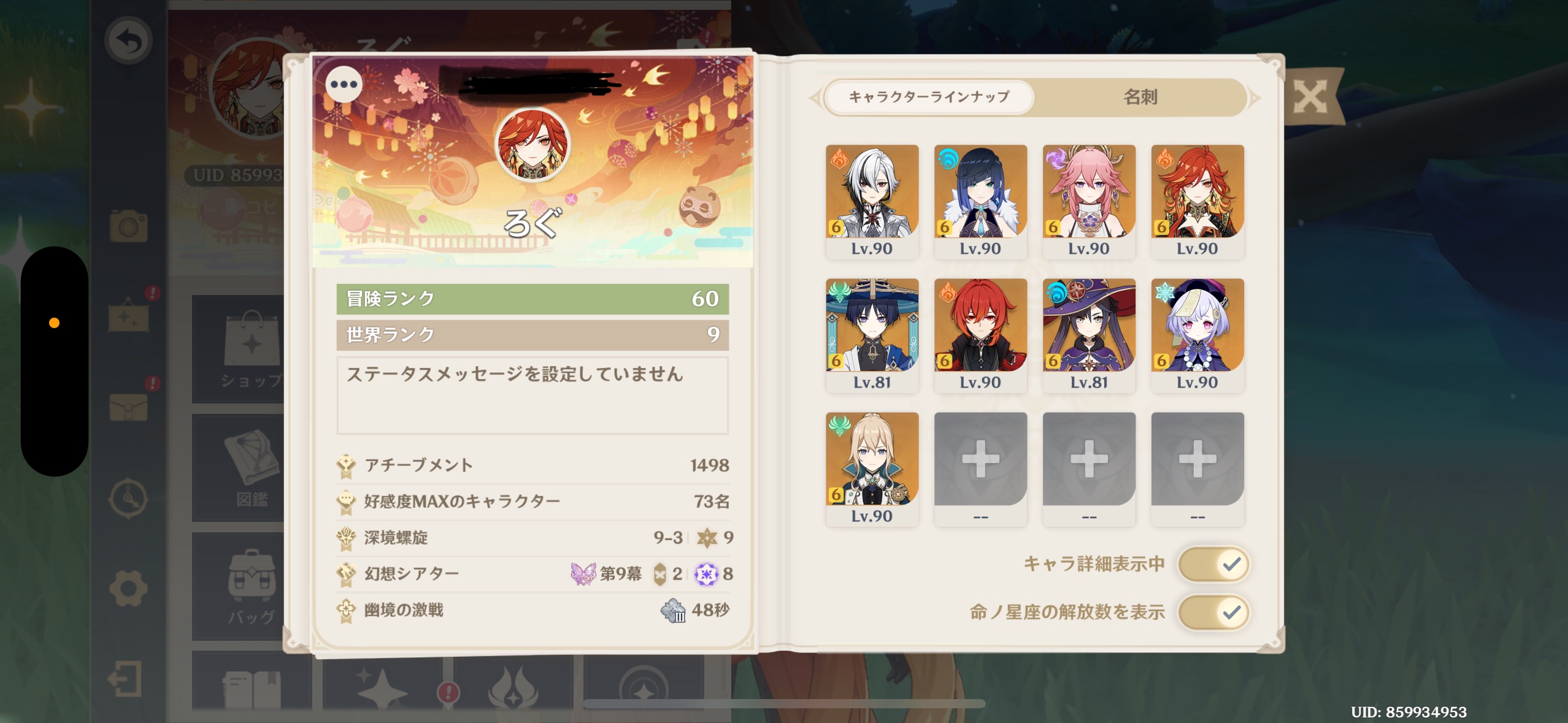Open the mail envelope icon in sidebar
This screenshot has width=1568, height=723.
[129, 407]
